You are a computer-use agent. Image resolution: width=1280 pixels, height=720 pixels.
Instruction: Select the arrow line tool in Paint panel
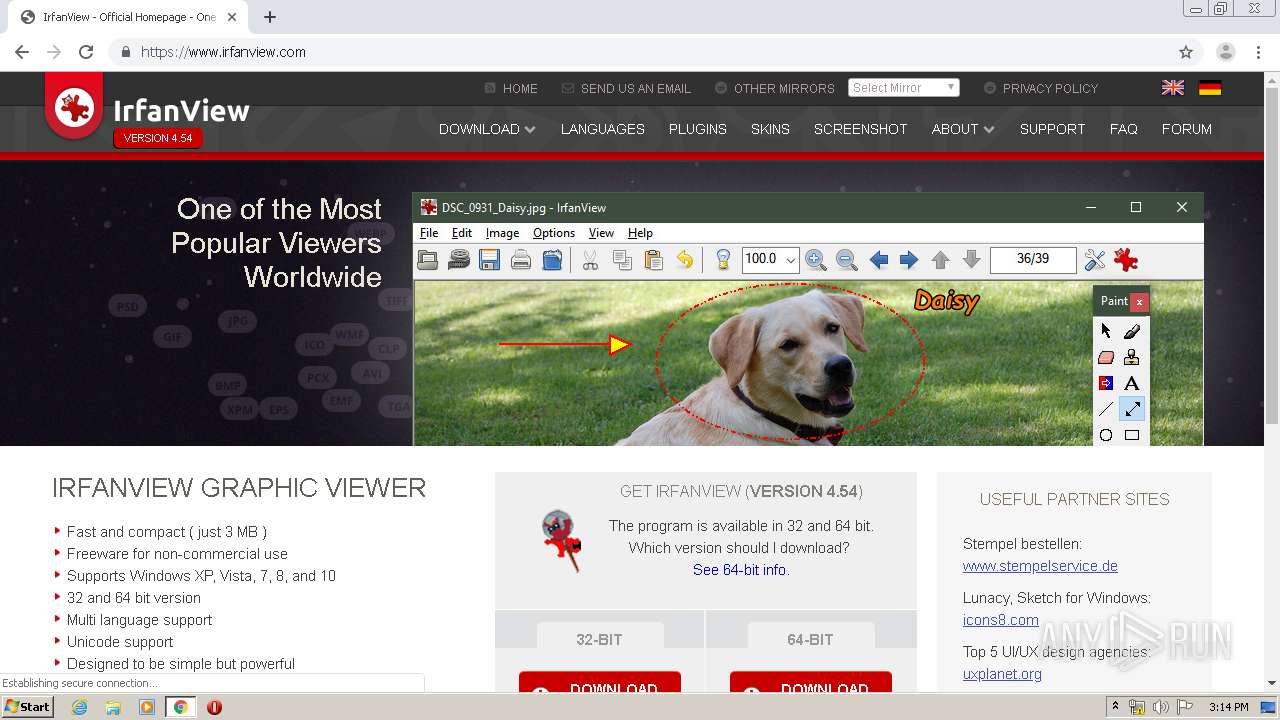(1131, 409)
